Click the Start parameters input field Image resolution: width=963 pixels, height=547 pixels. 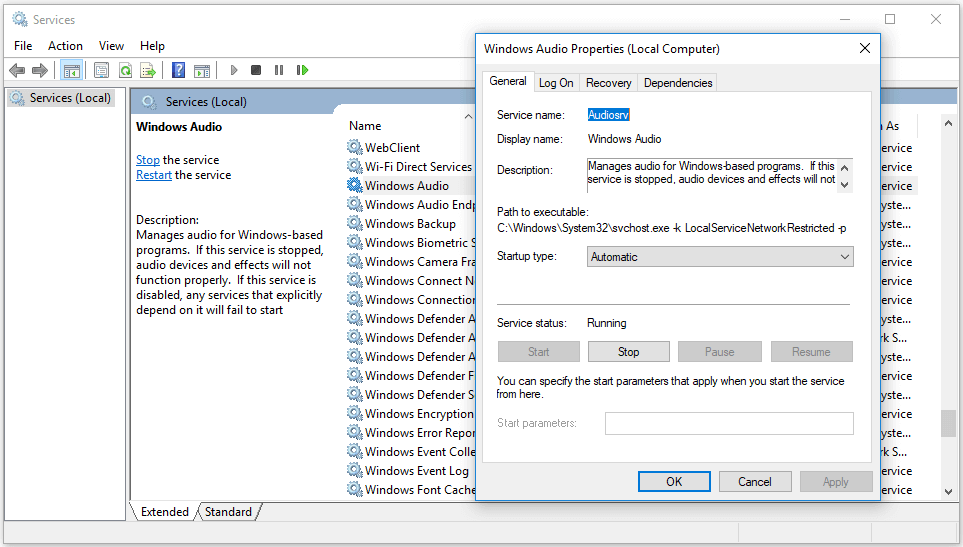(x=729, y=423)
